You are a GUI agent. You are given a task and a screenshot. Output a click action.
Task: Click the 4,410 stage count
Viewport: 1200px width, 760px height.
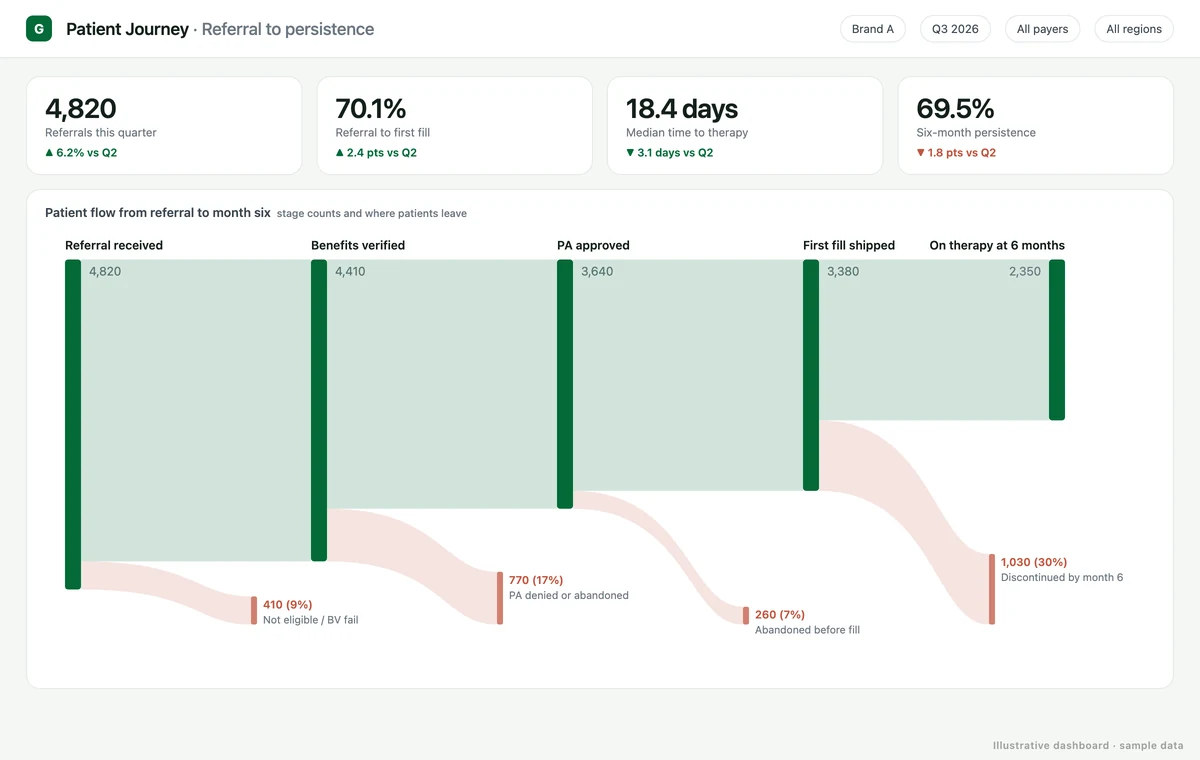[x=350, y=271]
